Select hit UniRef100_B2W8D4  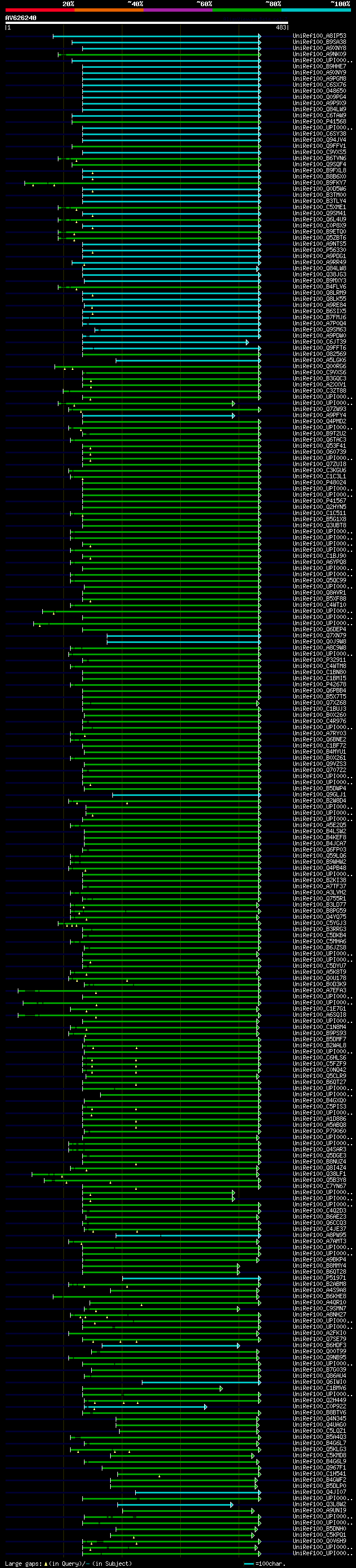tap(319, 800)
